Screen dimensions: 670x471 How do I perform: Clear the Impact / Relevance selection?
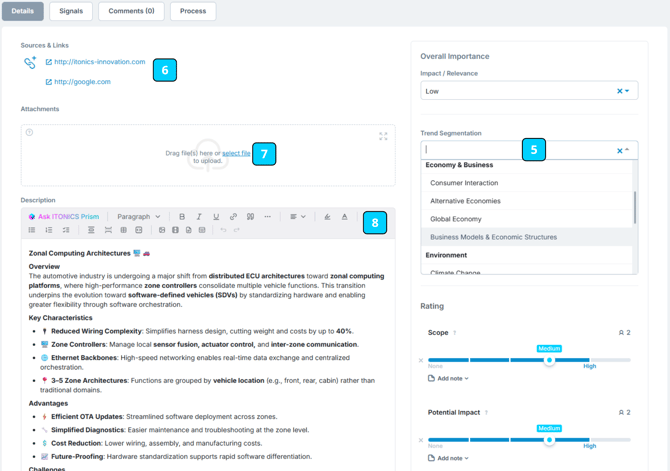619,91
